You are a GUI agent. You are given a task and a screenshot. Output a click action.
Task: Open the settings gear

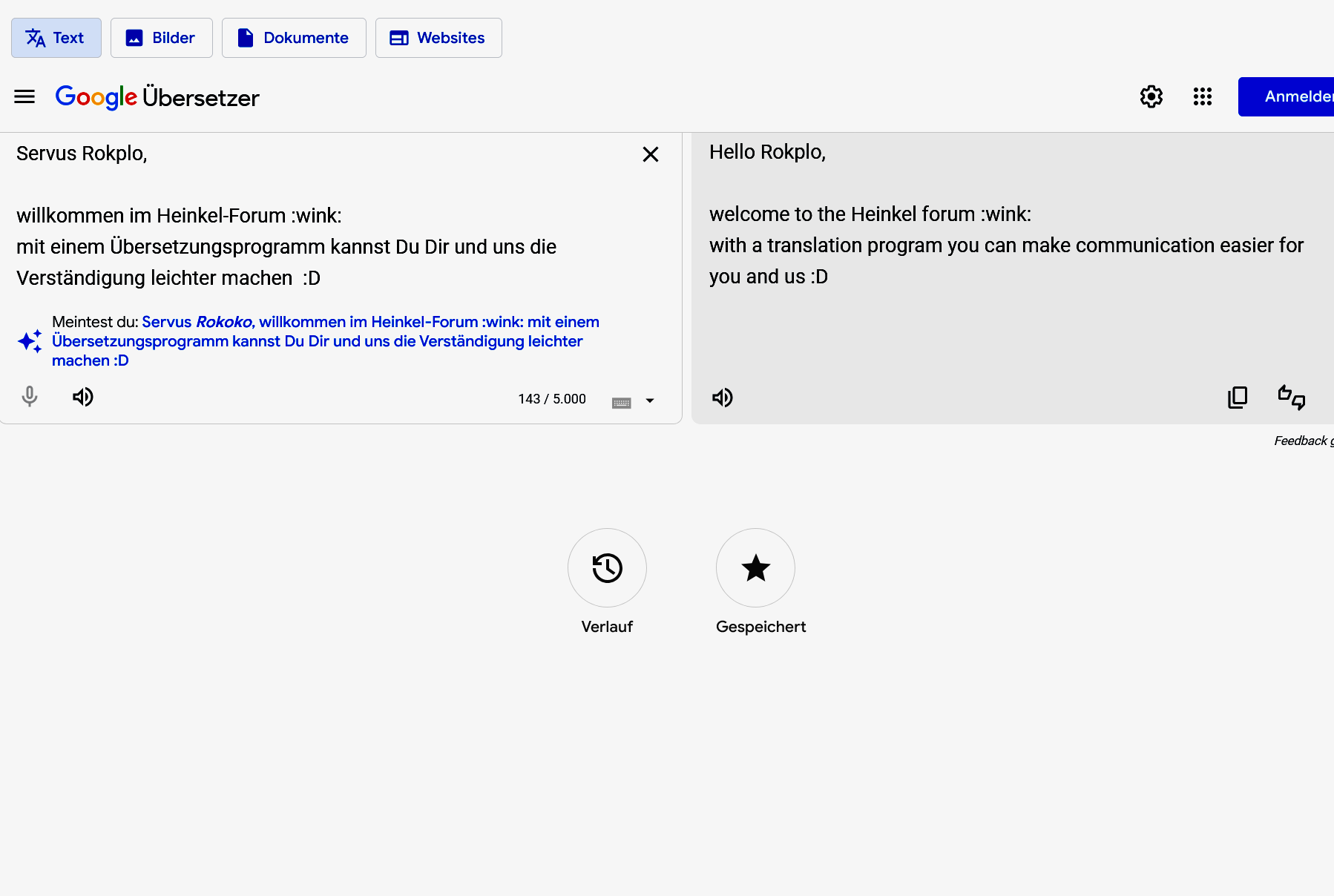(1151, 96)
